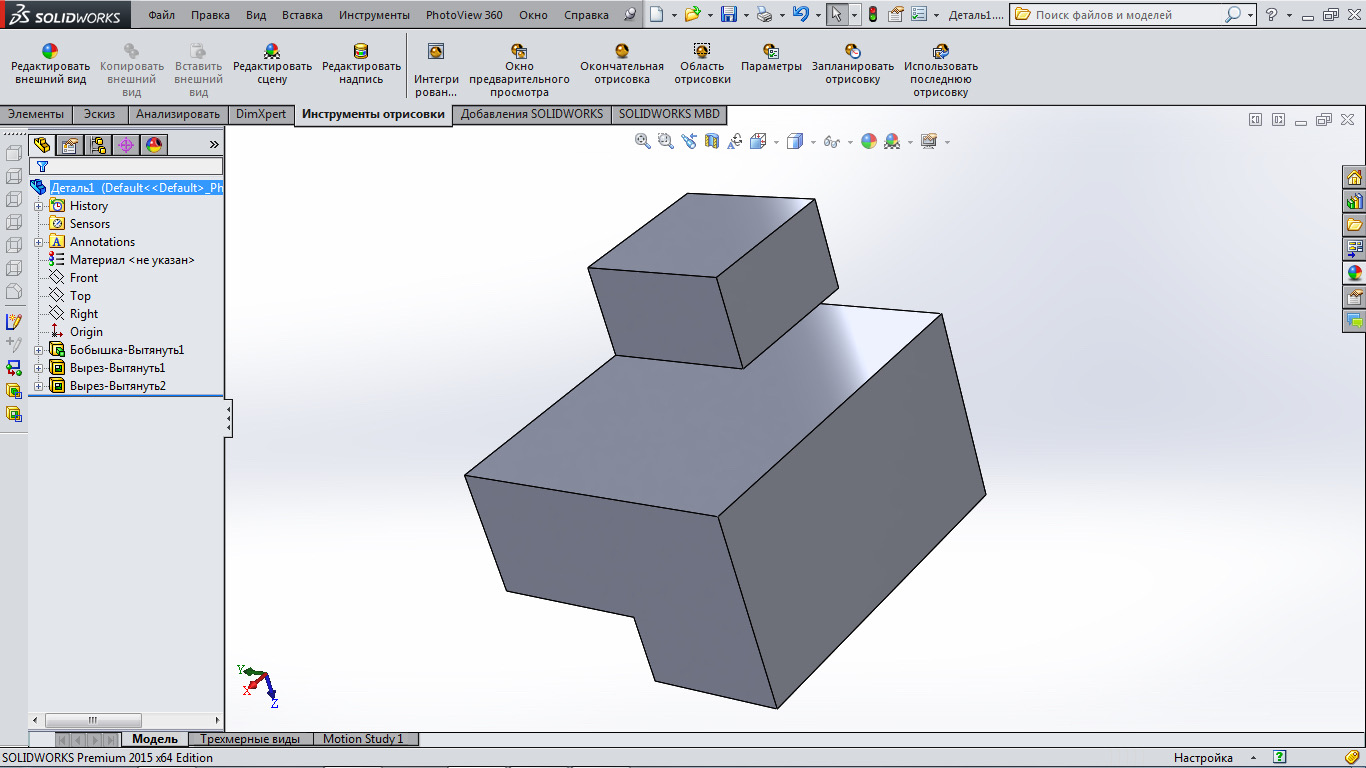The image size is (1366, 768).
Task: Start the final render (Окончательная отрисовка)
Action: [x=622, y=52]
